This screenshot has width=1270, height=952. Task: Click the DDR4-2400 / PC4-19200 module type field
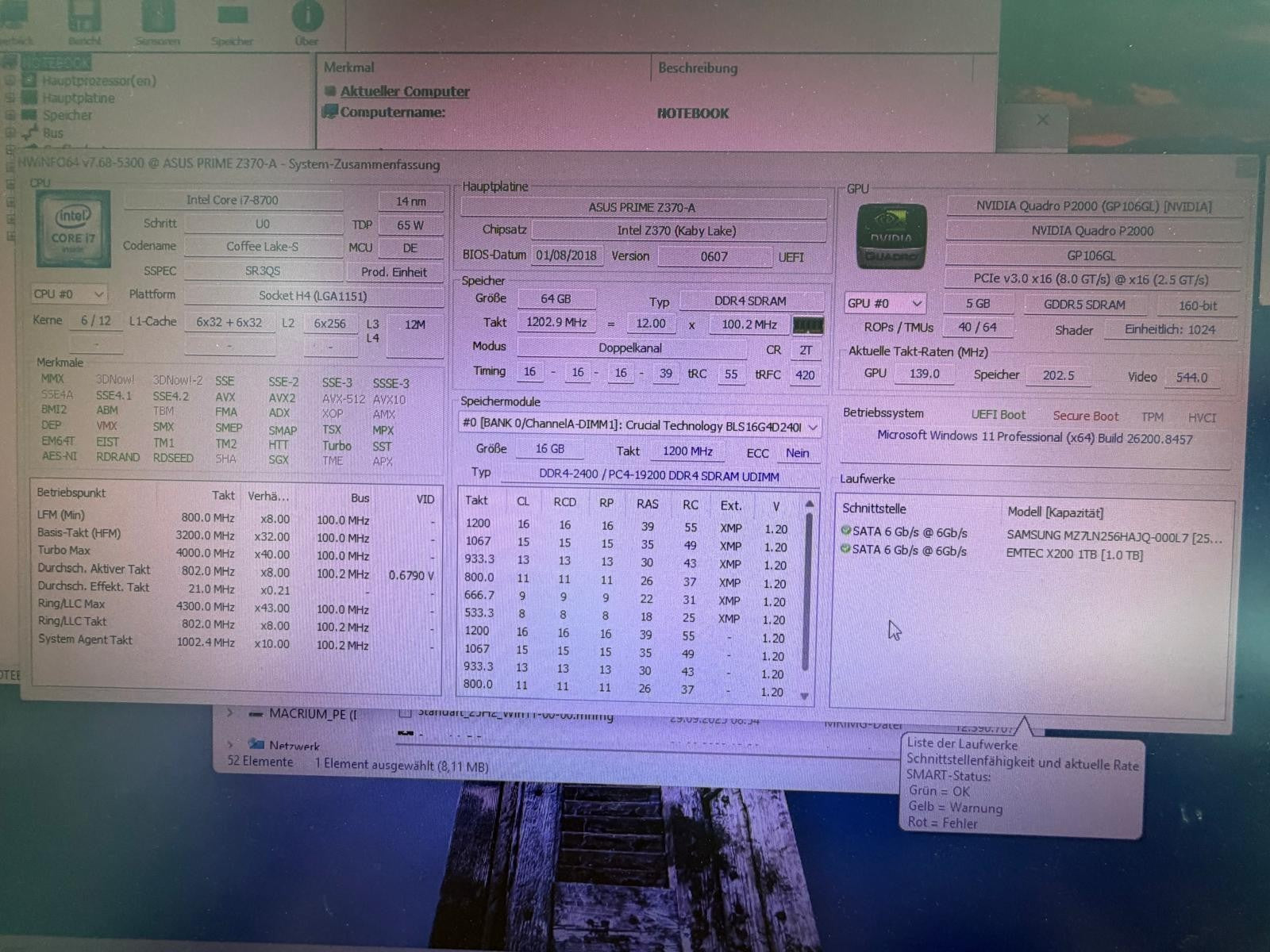click(x=659, y=476)
